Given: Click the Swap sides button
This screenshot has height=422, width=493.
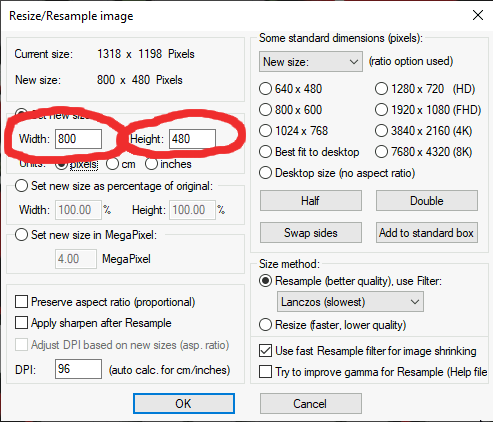Looking at the screenshot, I should tap(311, 233).
